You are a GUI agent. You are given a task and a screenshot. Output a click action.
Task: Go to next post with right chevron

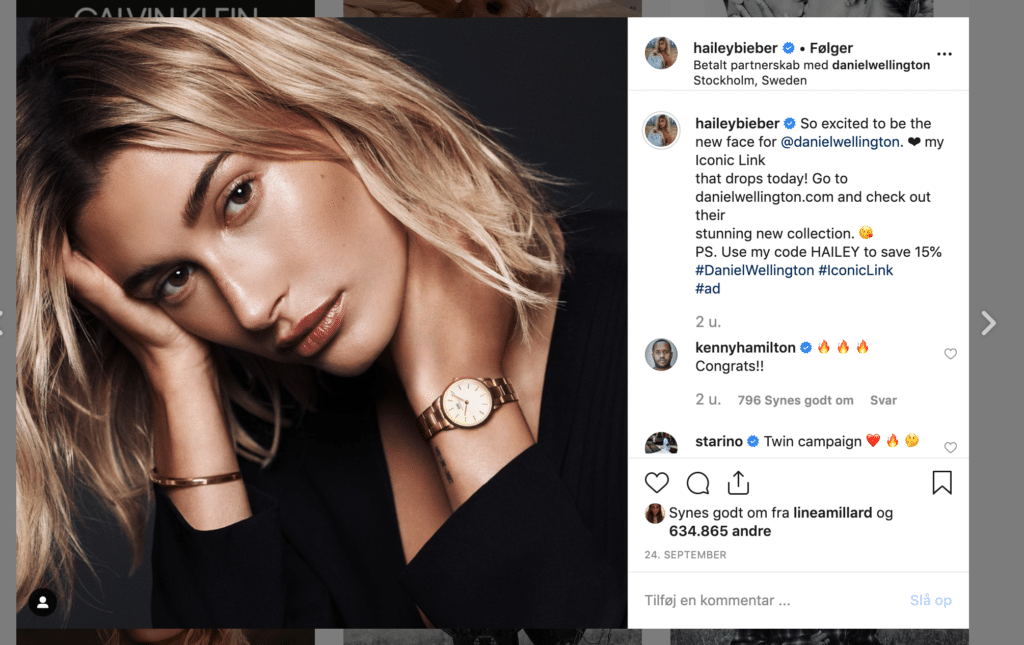click(x=989, y=322)
